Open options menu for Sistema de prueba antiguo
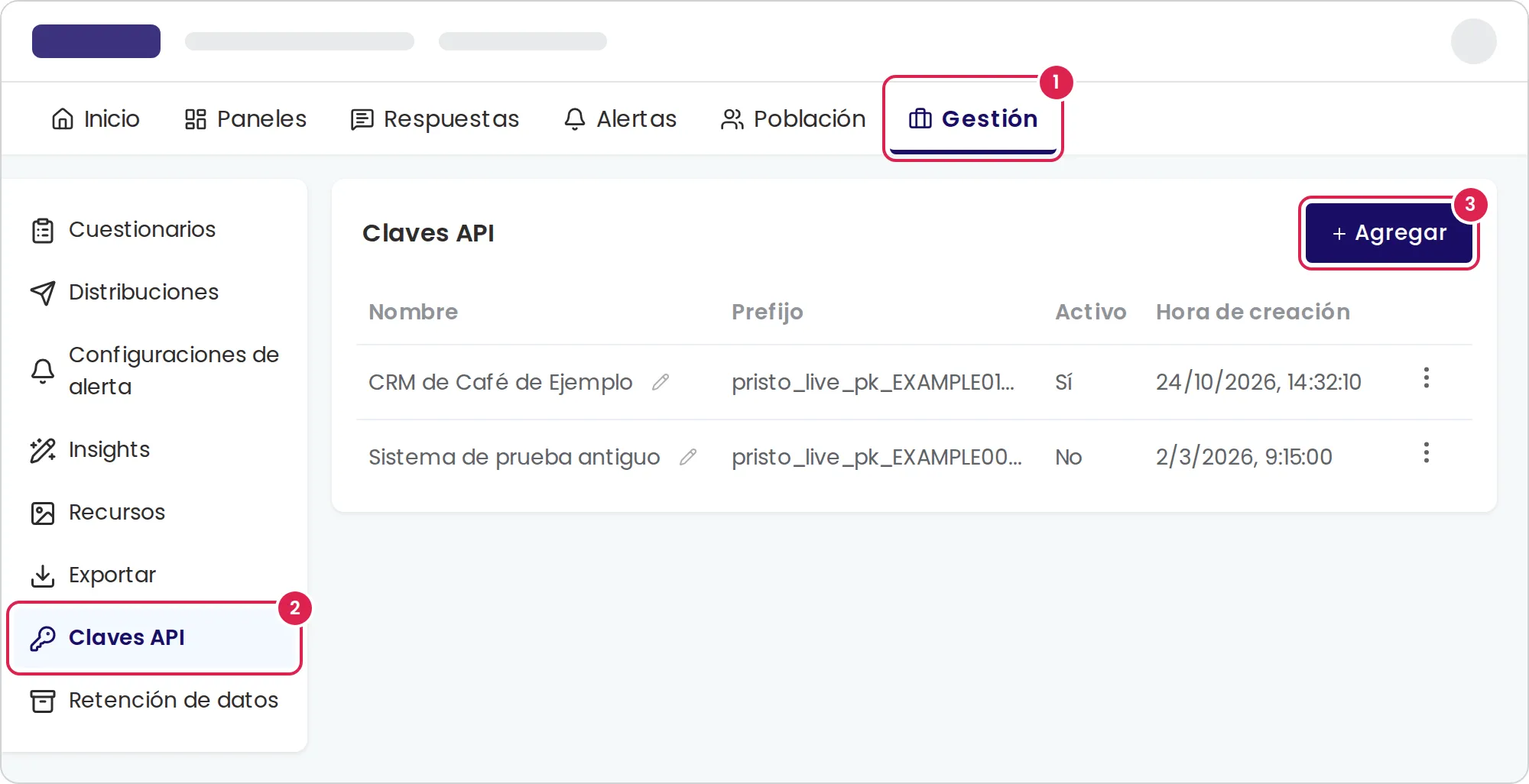This screenshot has height=784, width=1529. point(1426,452)
